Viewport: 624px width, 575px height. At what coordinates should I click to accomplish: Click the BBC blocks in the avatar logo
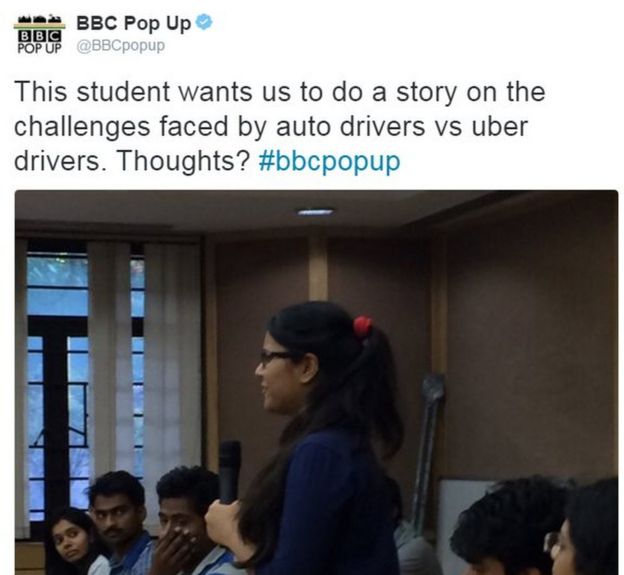[x=39, y=36]
